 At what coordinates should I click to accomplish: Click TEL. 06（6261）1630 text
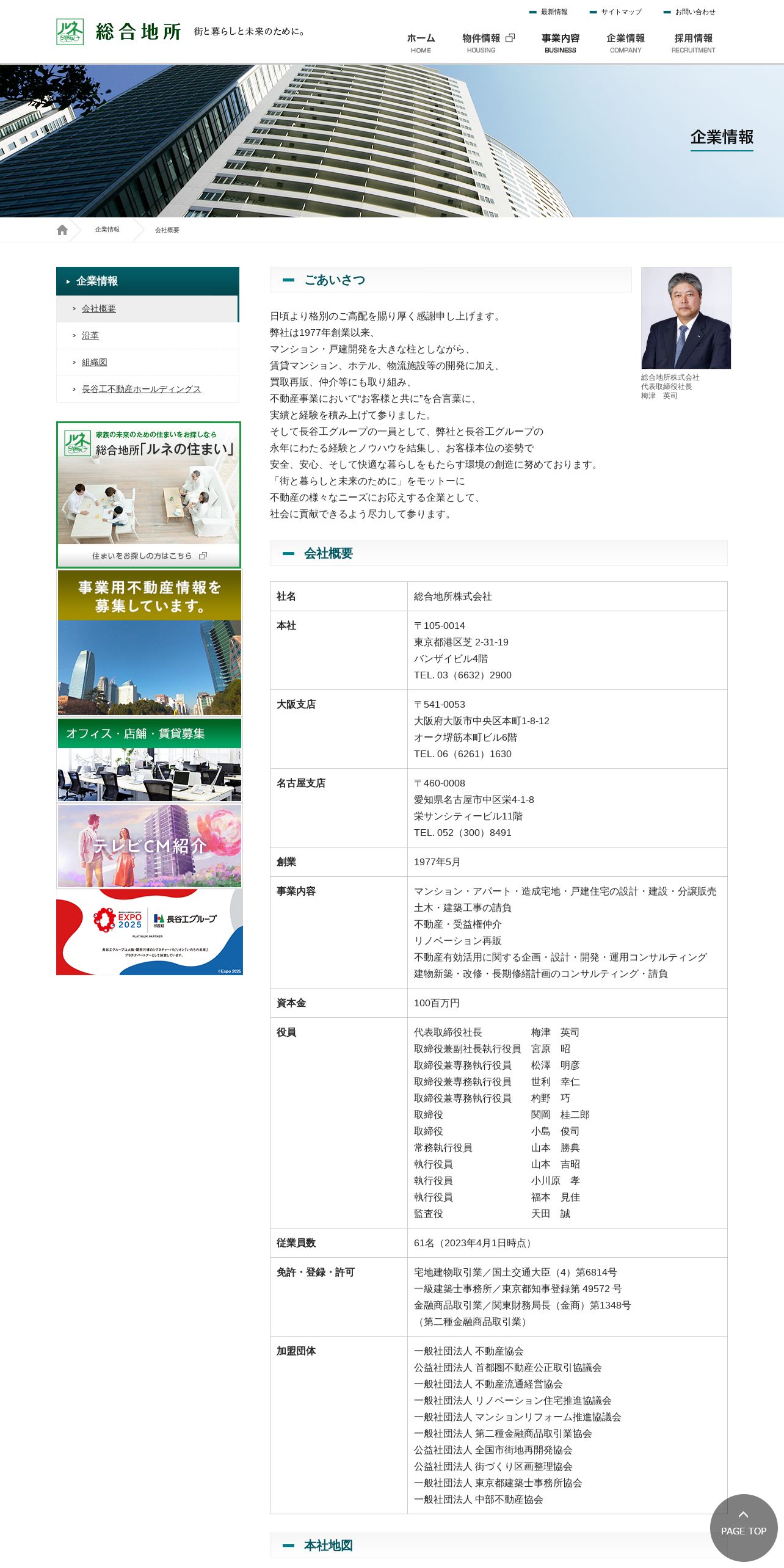(462, 754)
